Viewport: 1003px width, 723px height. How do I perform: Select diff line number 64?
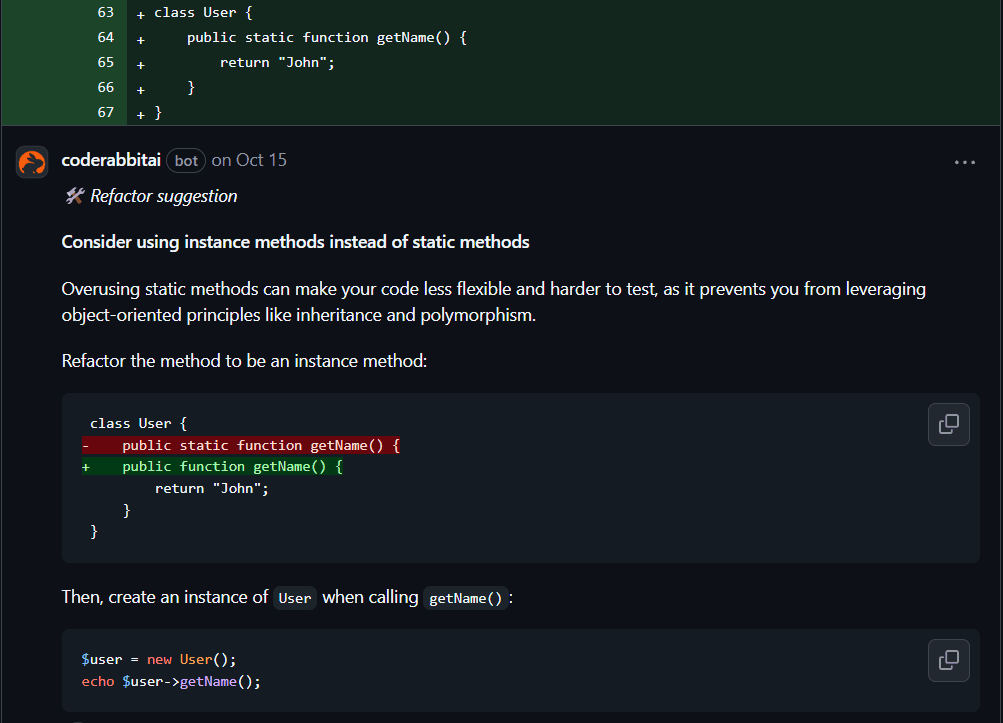coord(105,37)
